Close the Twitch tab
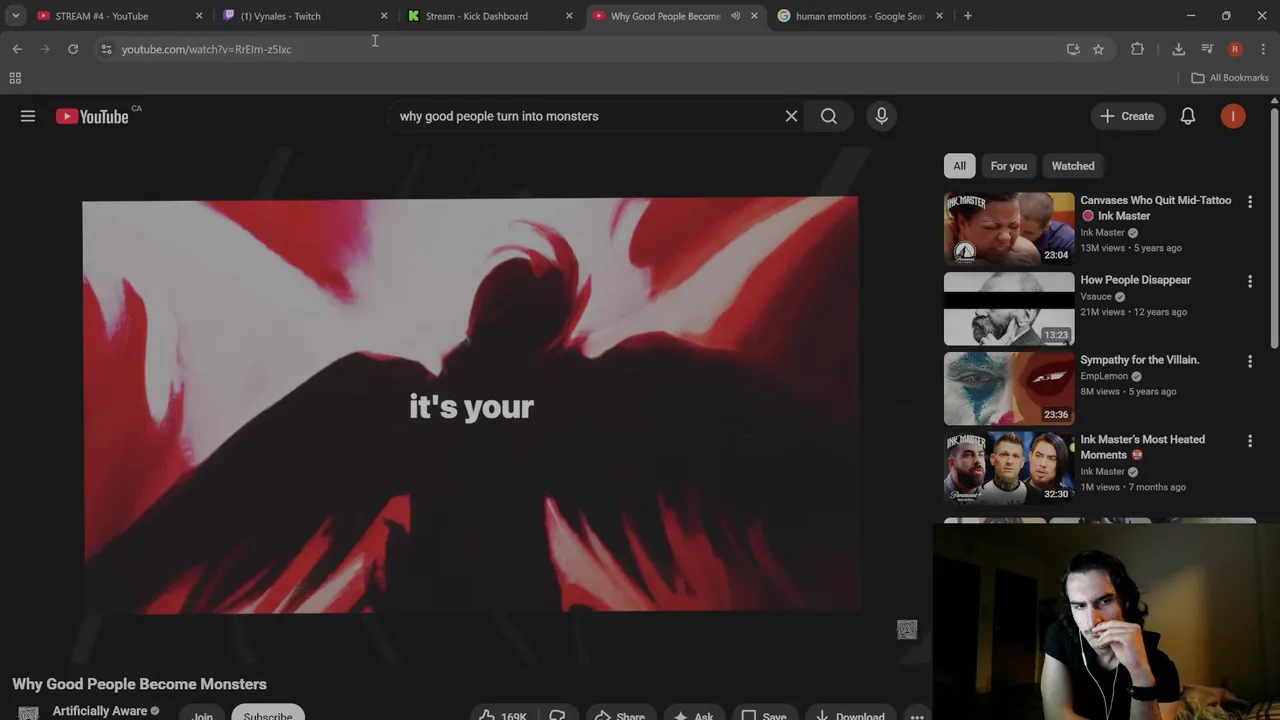 pos(384,16)
